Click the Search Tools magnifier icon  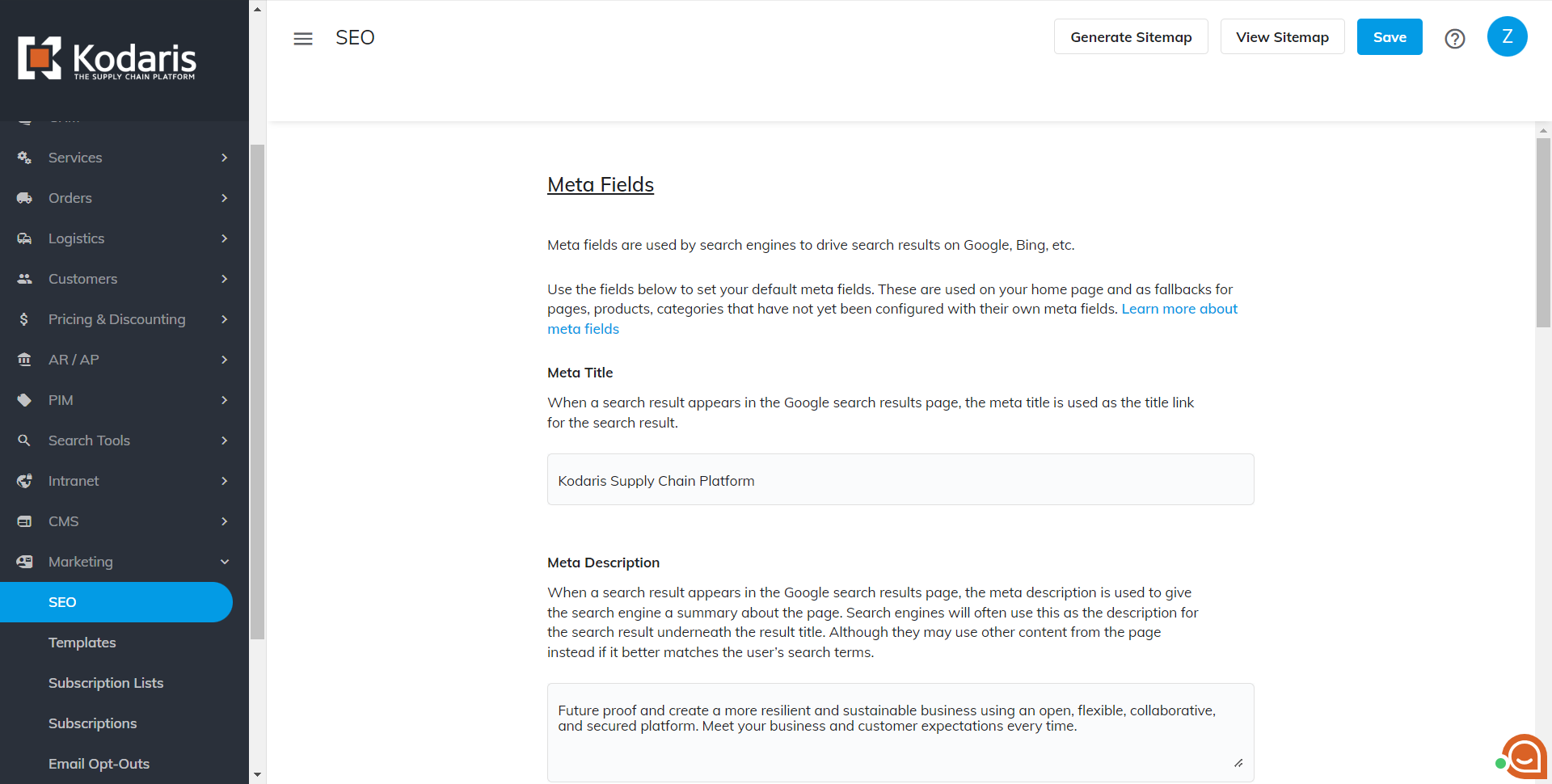click(24, 440)
